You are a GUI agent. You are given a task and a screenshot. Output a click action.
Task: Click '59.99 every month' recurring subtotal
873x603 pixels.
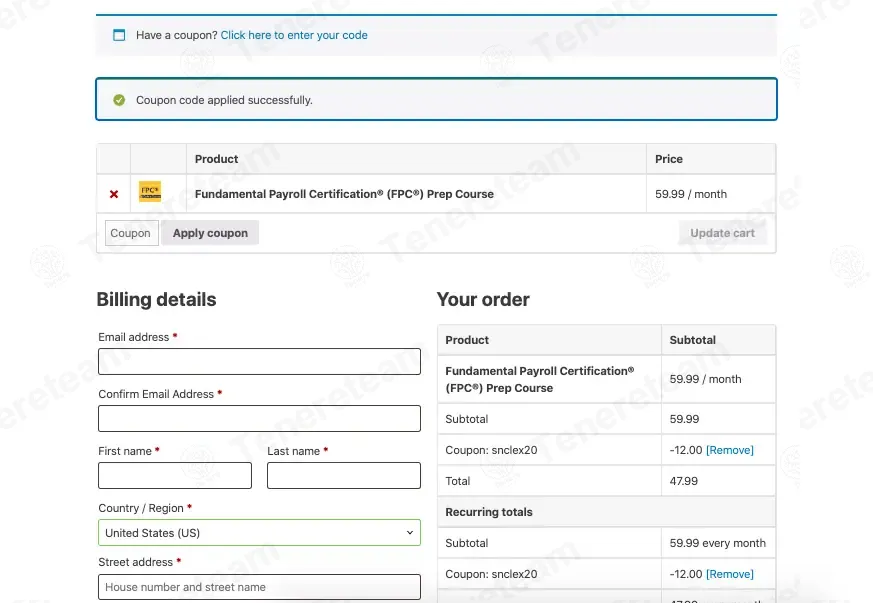718,543
